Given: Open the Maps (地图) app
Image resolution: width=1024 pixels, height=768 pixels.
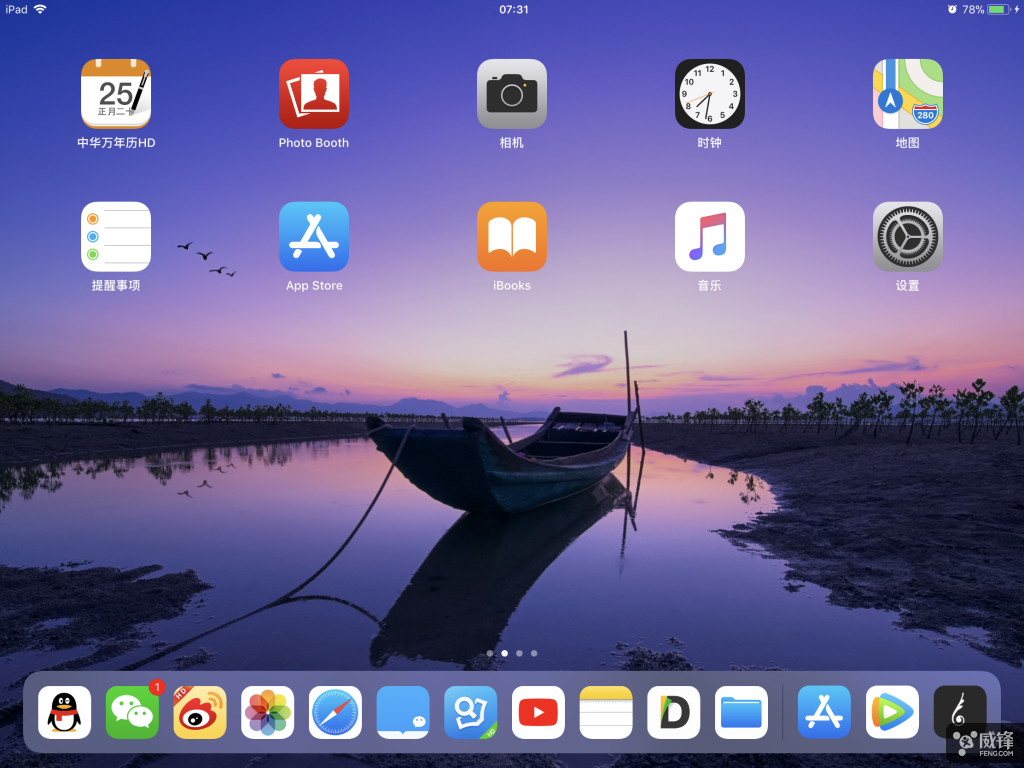Looking at the screenshot, I should click(x=907, y=94).
